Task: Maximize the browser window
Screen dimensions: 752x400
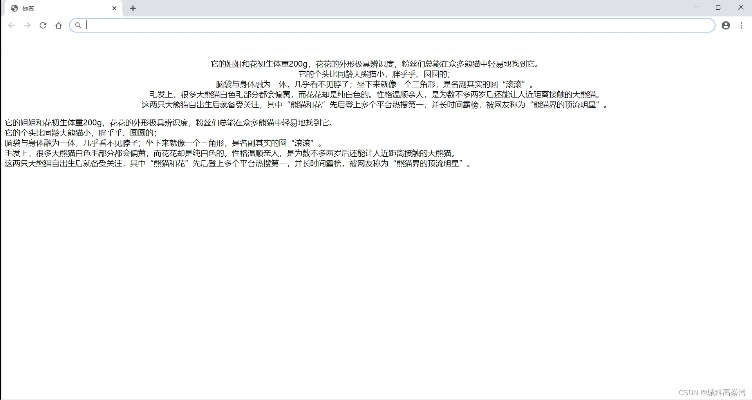Action: [x=716, y=7]
